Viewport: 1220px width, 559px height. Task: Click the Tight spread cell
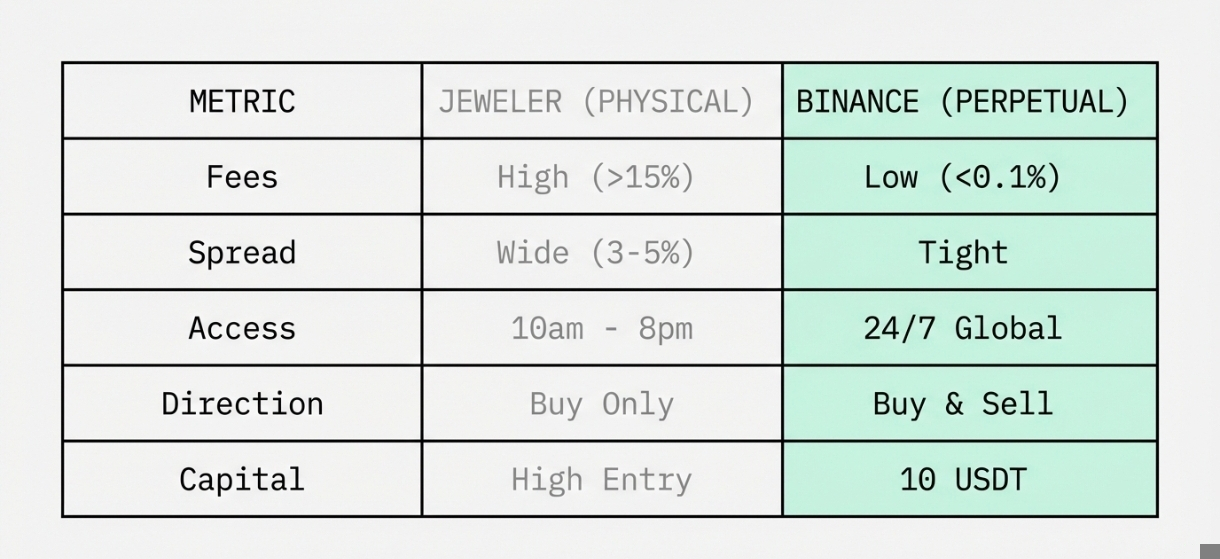click(962, 252)
